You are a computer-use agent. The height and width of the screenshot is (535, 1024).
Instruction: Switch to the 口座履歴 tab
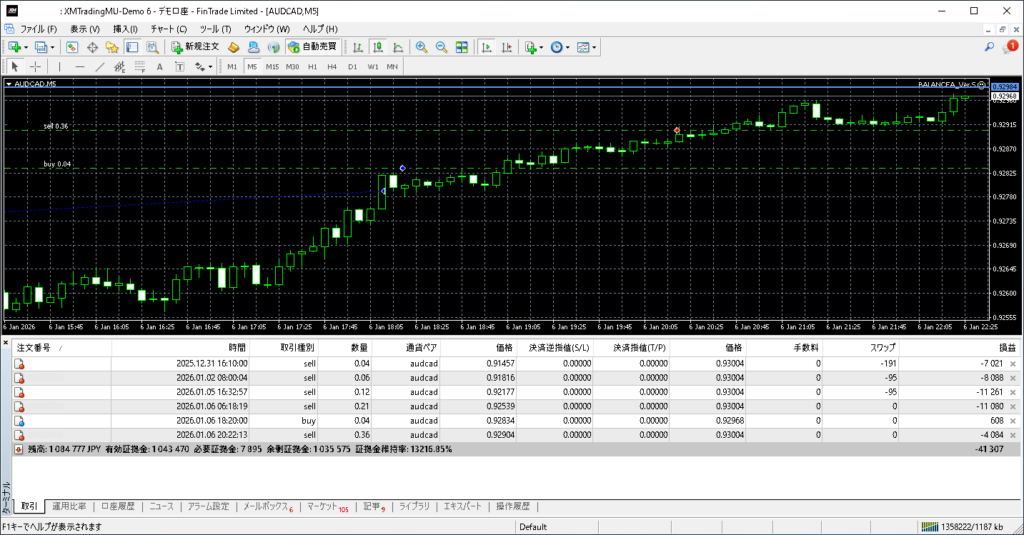click(x=120, y=507)
